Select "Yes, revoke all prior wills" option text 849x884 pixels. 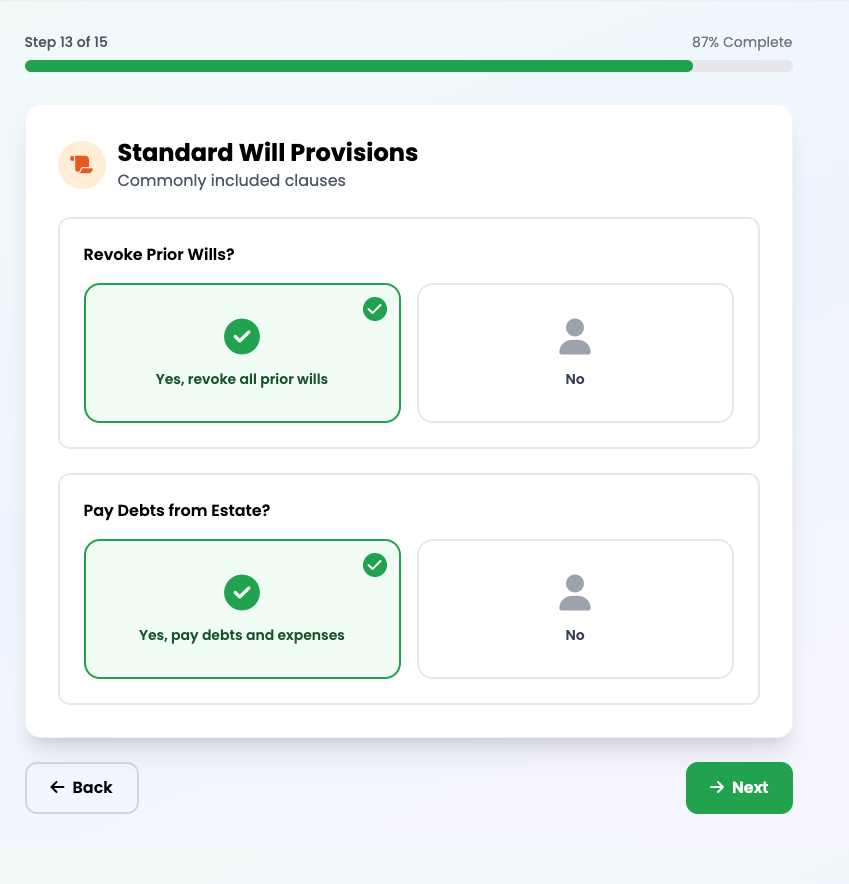click(242, 380)
